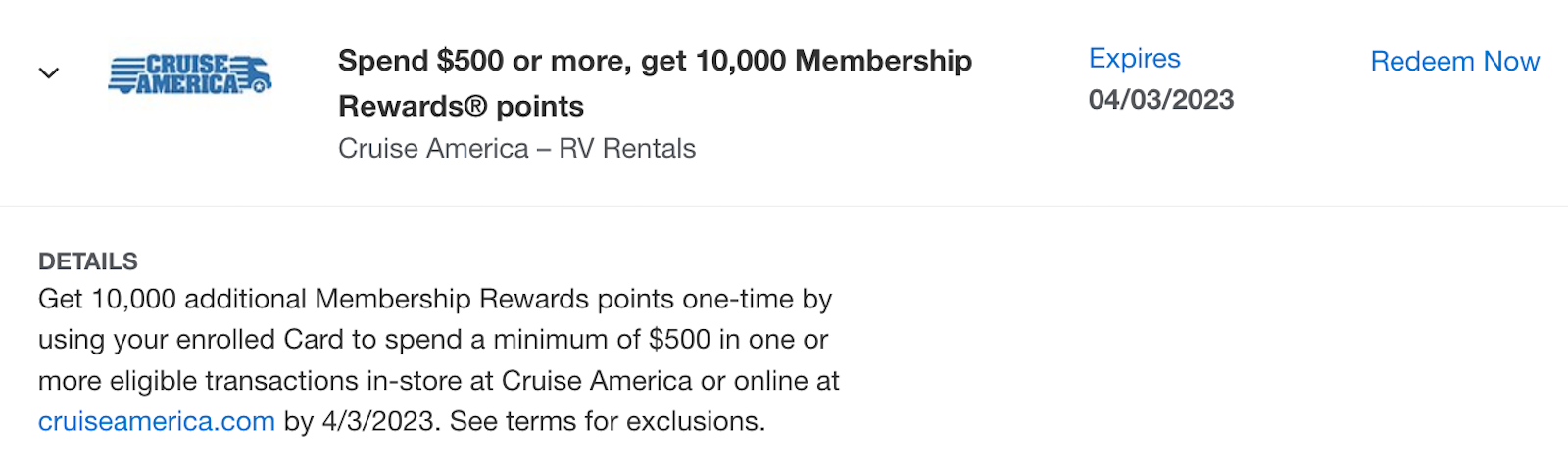This screenshot has height=472, width=1568.
Task: Click the Cruise America logo
Action: pos(190,74)
